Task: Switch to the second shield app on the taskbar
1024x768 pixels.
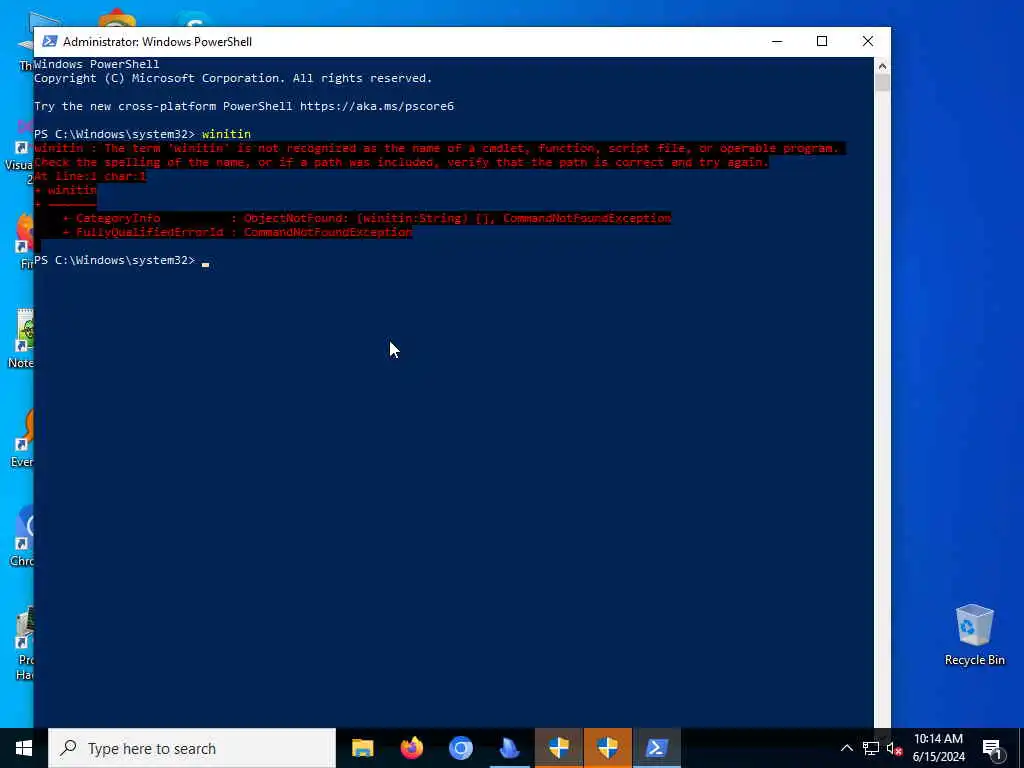Action: [607, 748]
